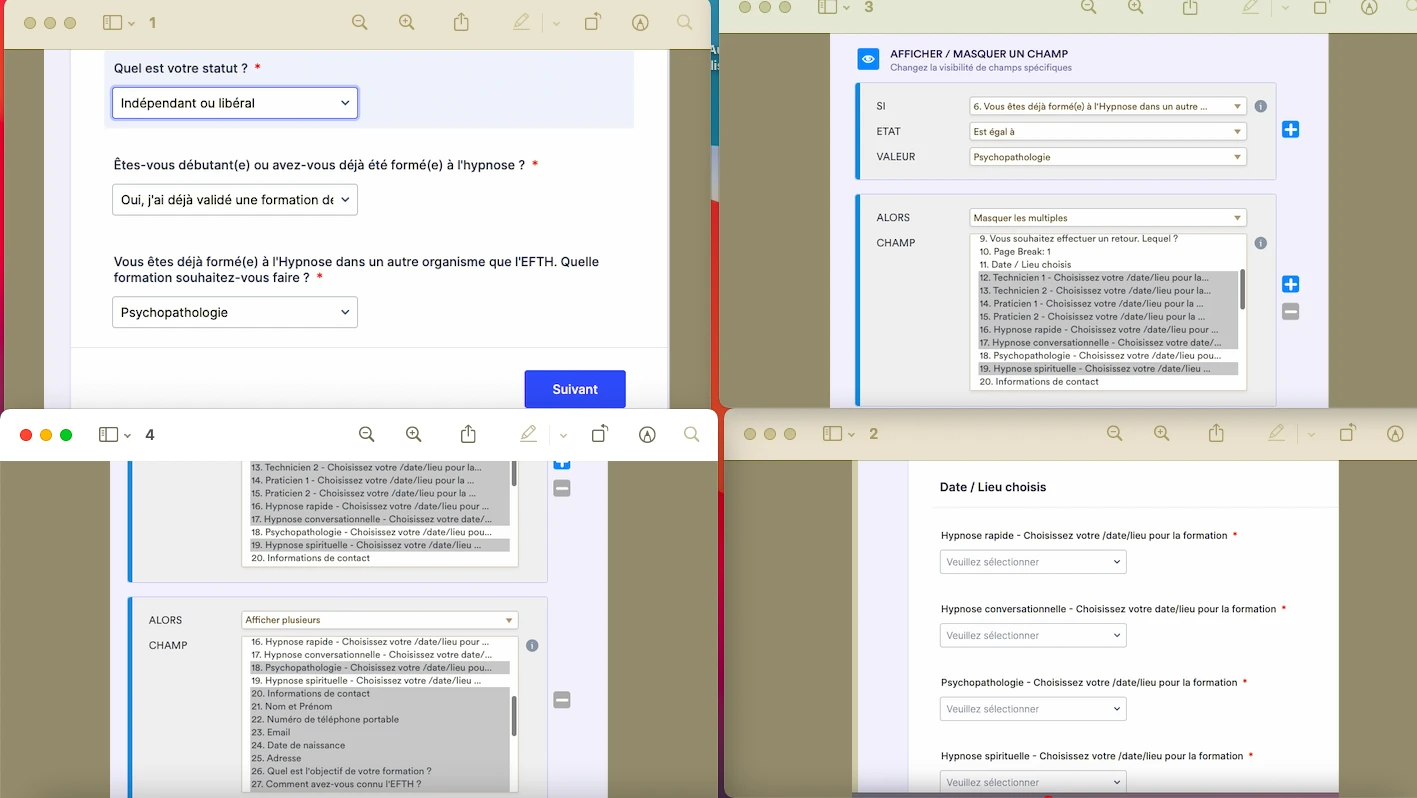Zoom out in window 2's toolbar
This screenshot has width=1417, height=798.
(1114, 434)
